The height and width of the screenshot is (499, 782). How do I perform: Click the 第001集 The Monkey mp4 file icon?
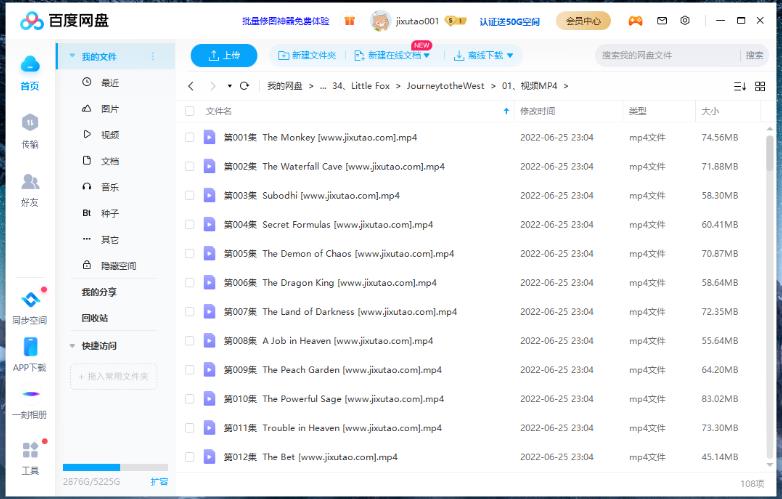click(x=209, y=137)
